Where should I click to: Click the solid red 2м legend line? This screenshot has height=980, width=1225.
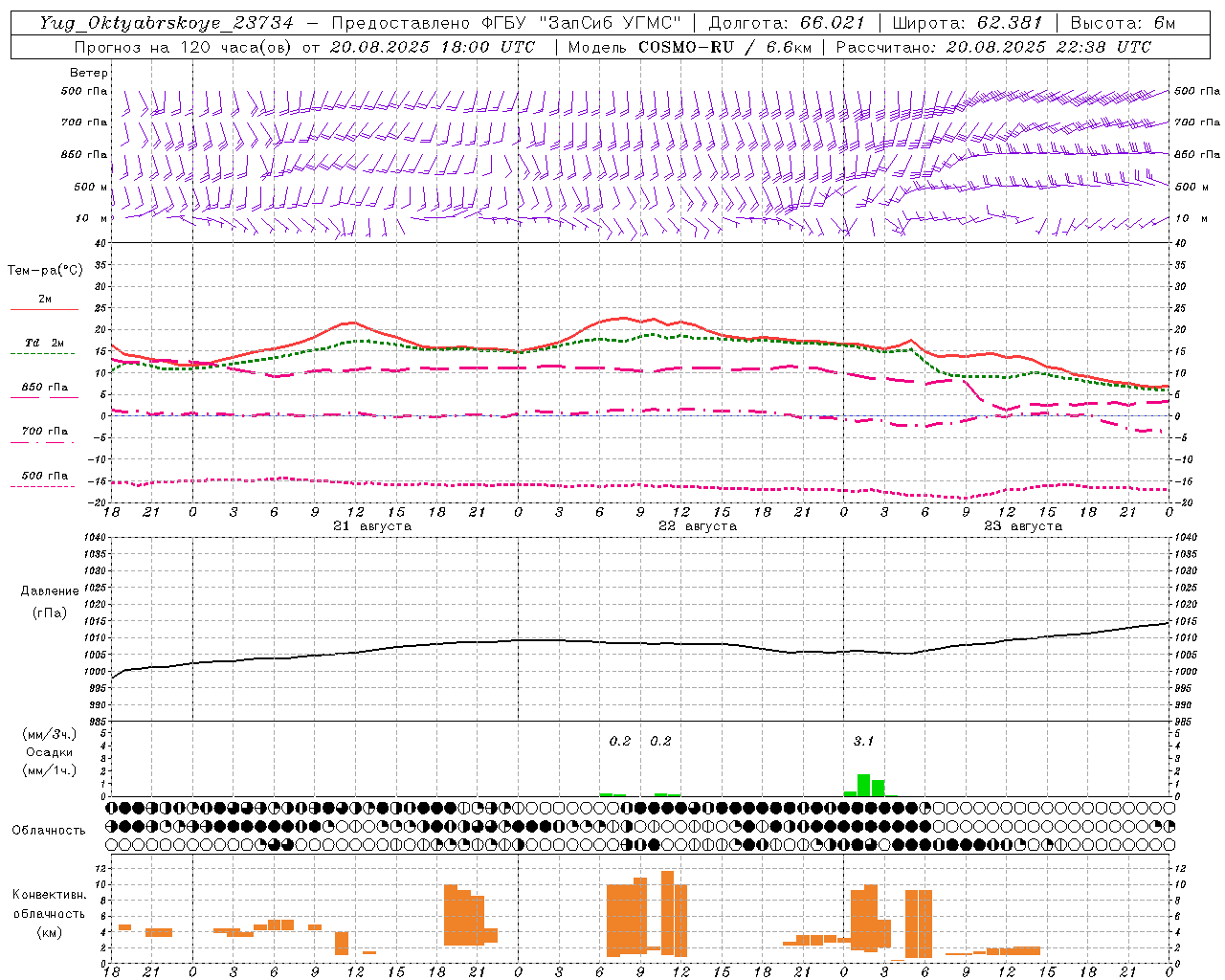pyautogui.click(x=44, y=309)
